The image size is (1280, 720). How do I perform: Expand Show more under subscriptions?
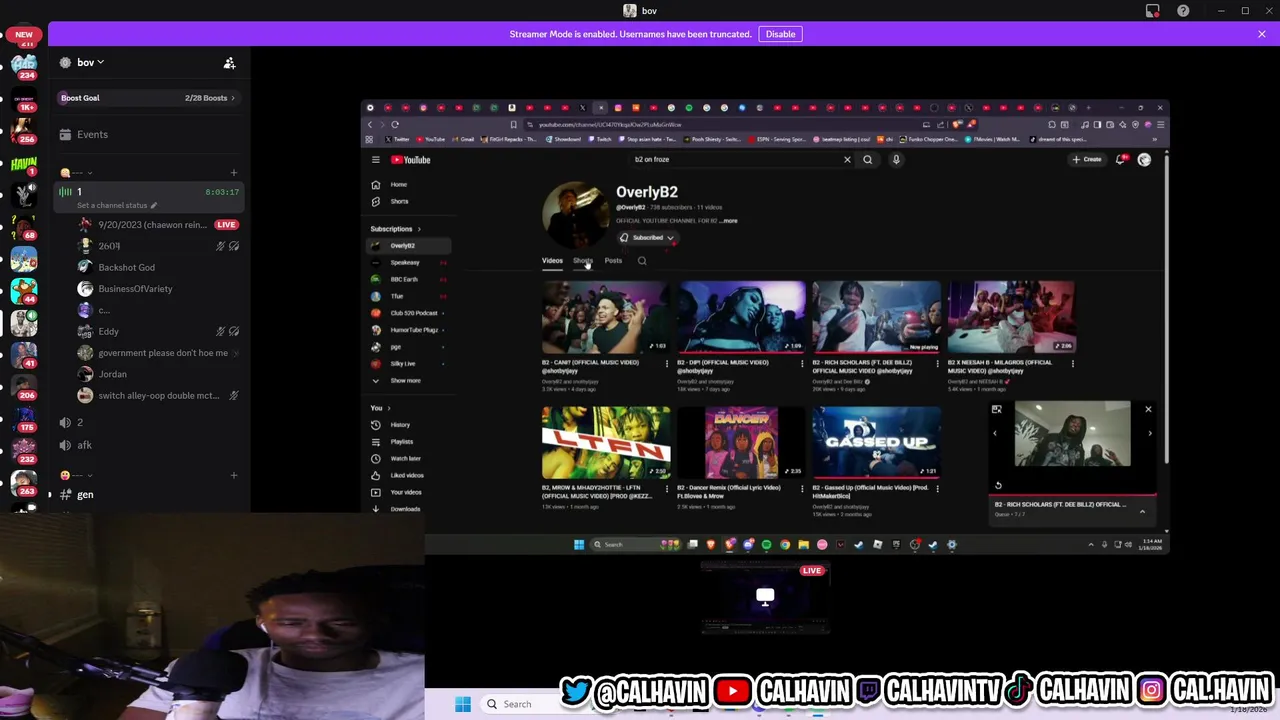point(409,380)
